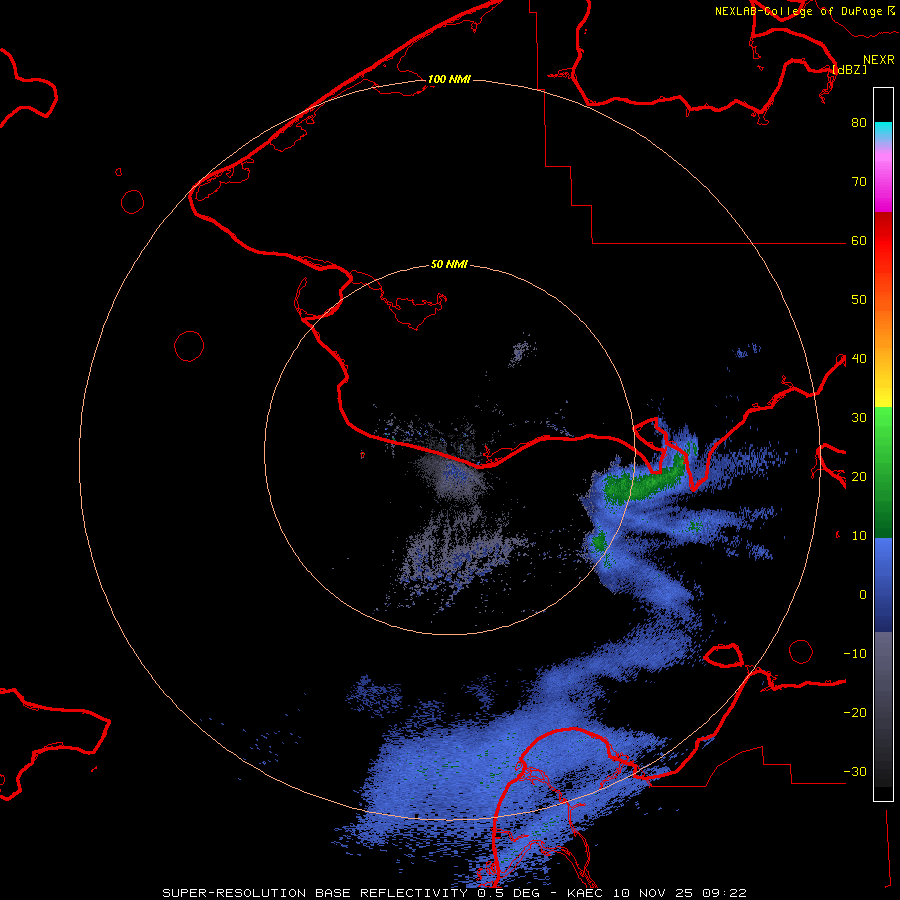Click the SUPER-RESOLUTION BASE REFLECTIVITY title text
900x900 pixels.
[x=315, y=893]
